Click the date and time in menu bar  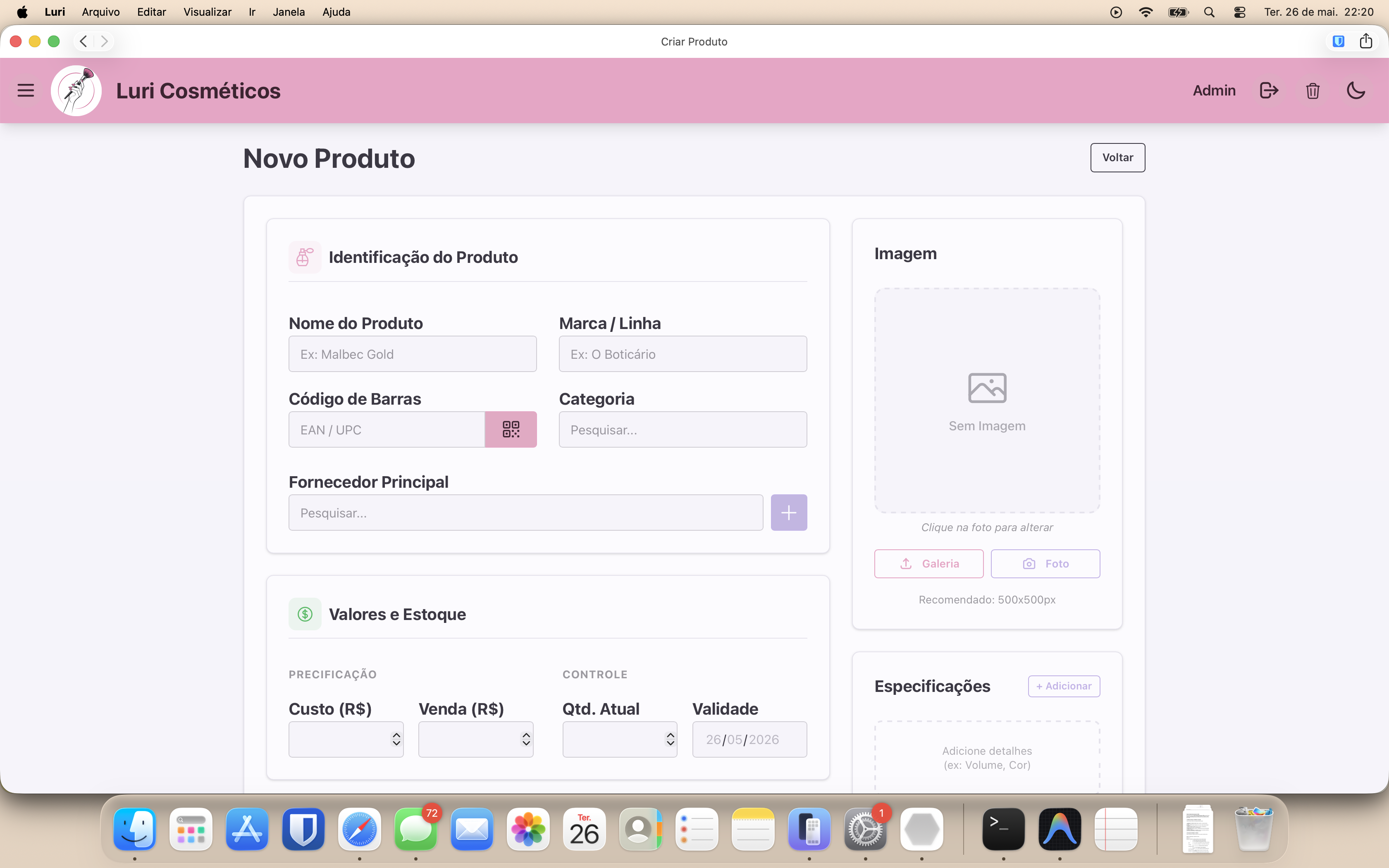click(x=1319, y=12)
